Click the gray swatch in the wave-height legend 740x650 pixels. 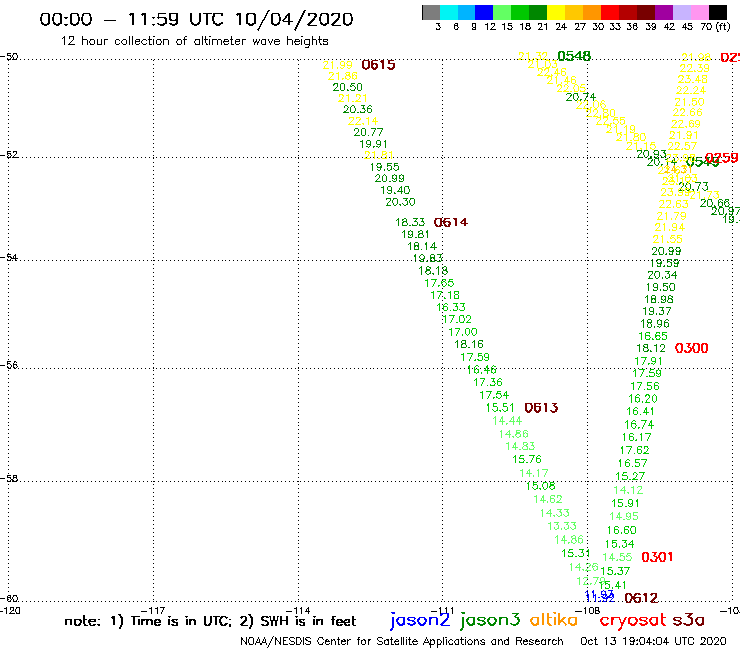click(x=431, y=12)
